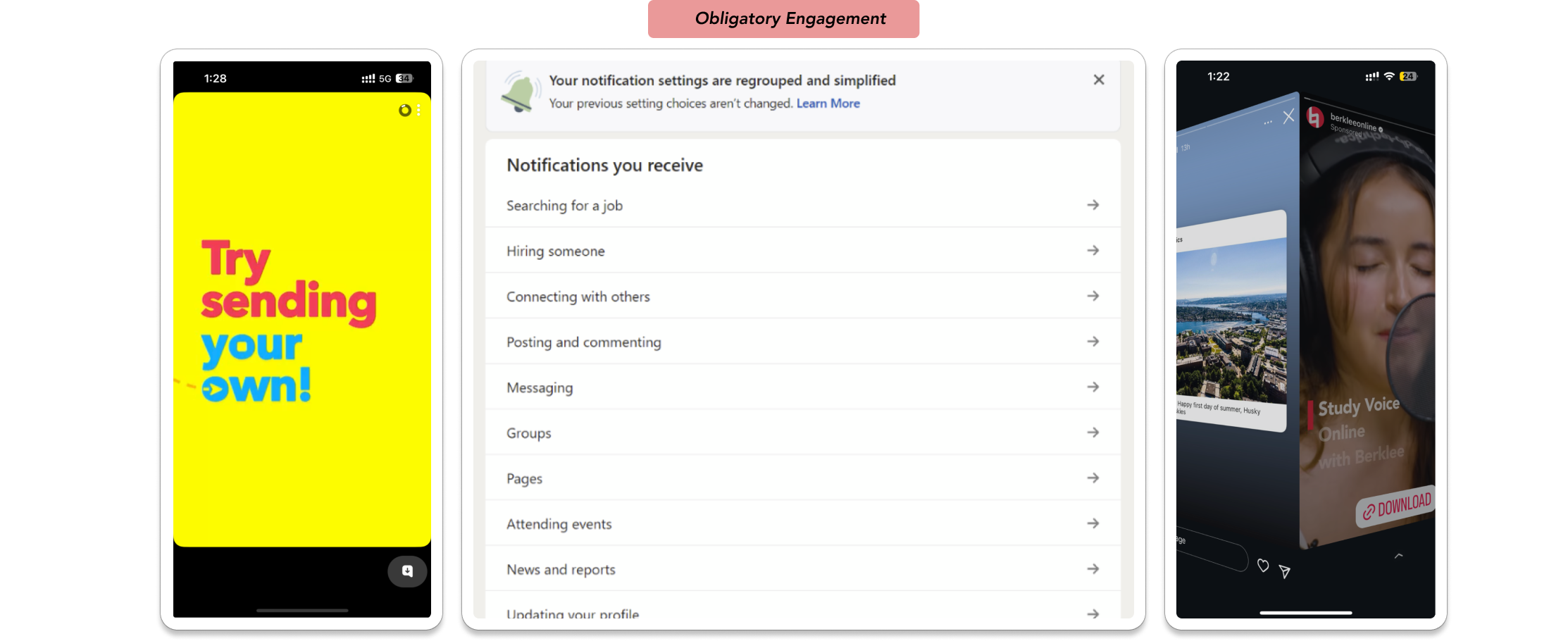1568x641 pixels.
Task: Open the three-dot menu on yellow snap
Action: tap(418, 110)
